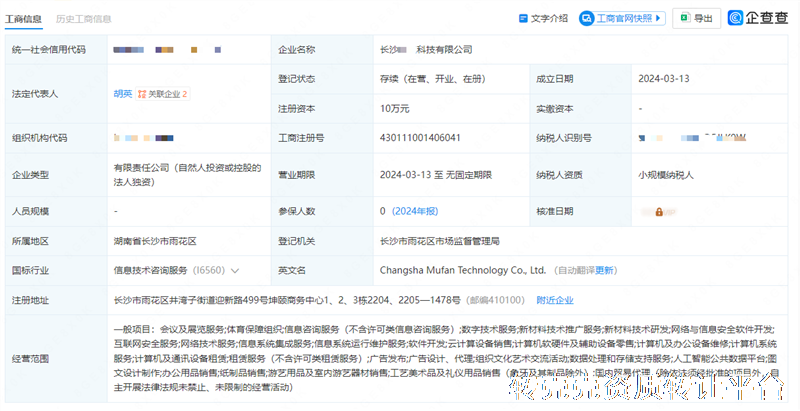Open legal representative 胡英 link
Image resolution: width=800 pixels, height=411 pixels.
click(122, 94)
